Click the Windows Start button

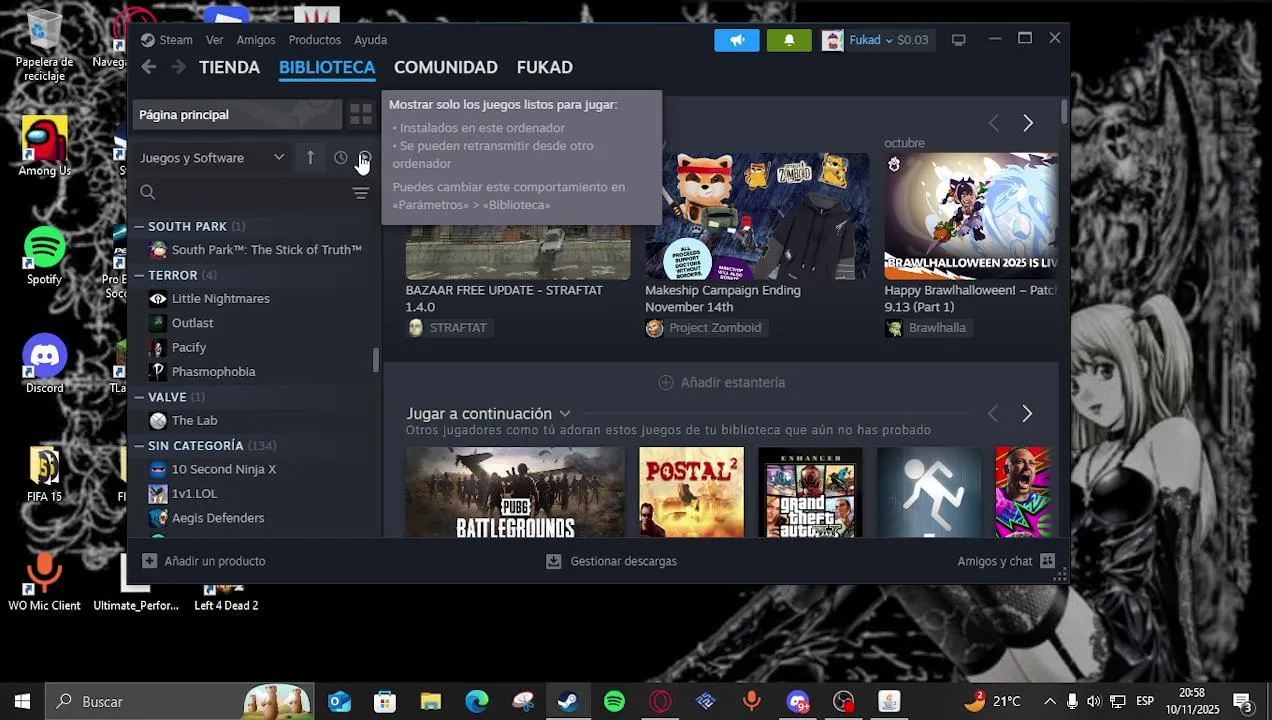pos(22,702)
